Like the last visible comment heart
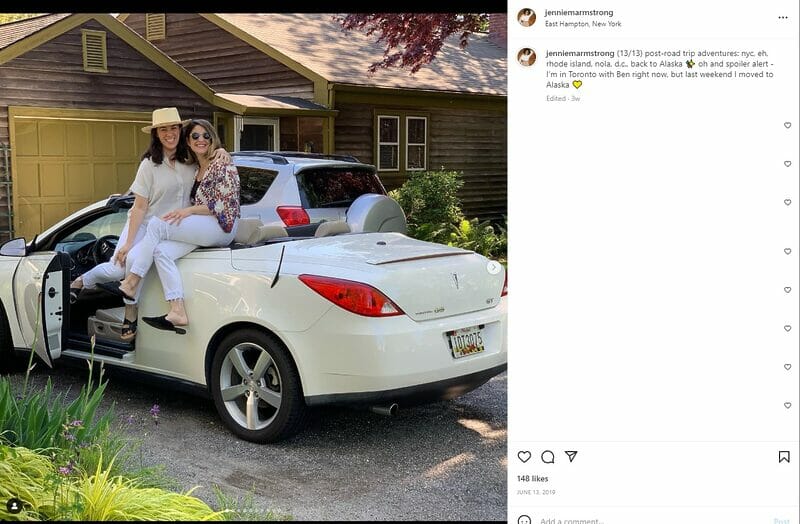The image size is (800, 524). tap(787, 405)
